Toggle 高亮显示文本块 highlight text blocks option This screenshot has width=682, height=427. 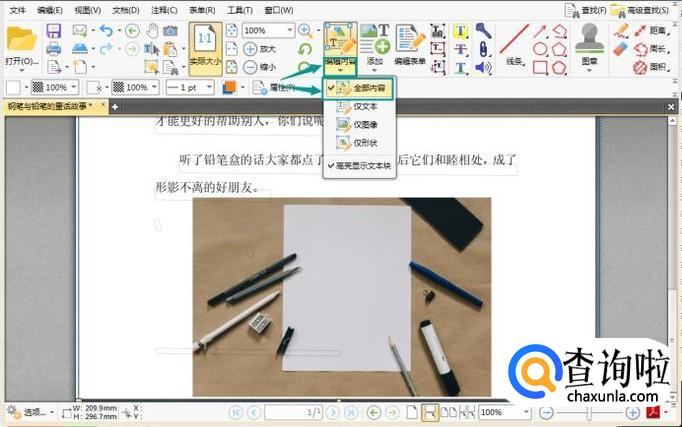(x=360, y=166)
